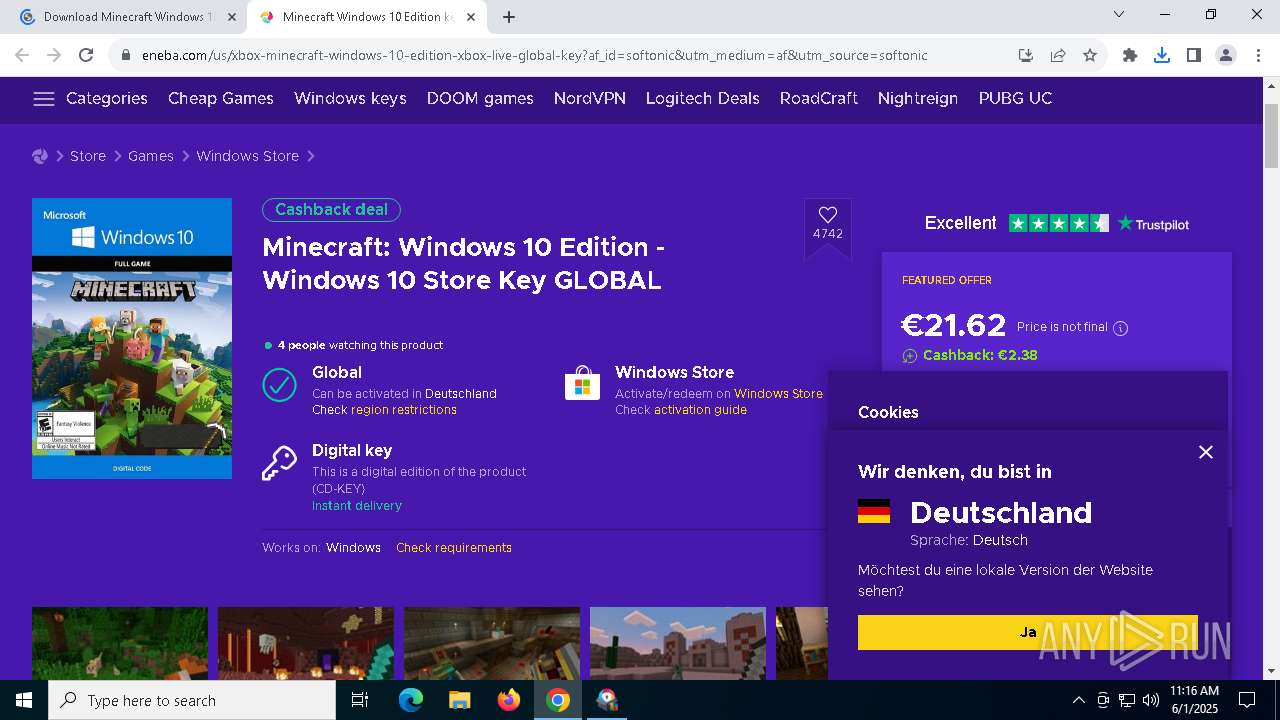Open the volume control in system tray
The image size is (1280, 720).
1151,700
